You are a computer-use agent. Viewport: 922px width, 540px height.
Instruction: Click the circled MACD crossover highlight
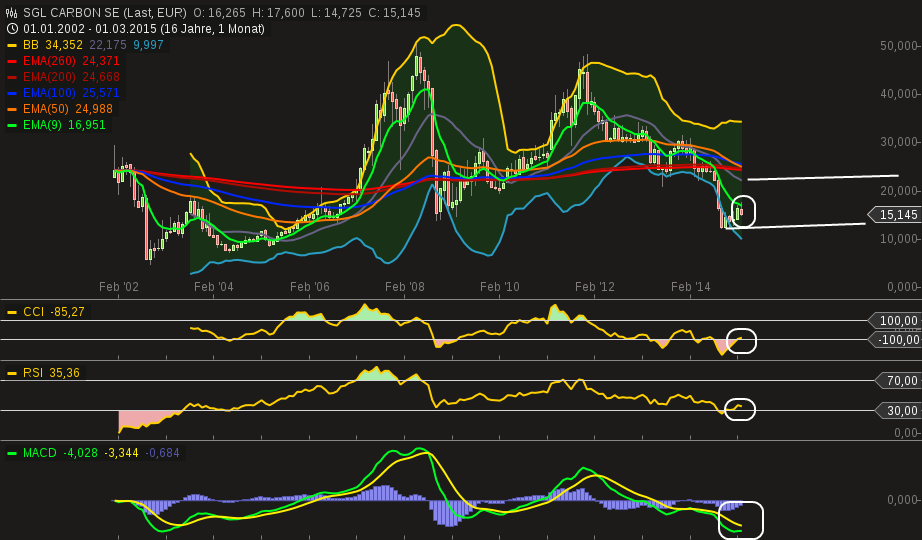pos(740,520)
